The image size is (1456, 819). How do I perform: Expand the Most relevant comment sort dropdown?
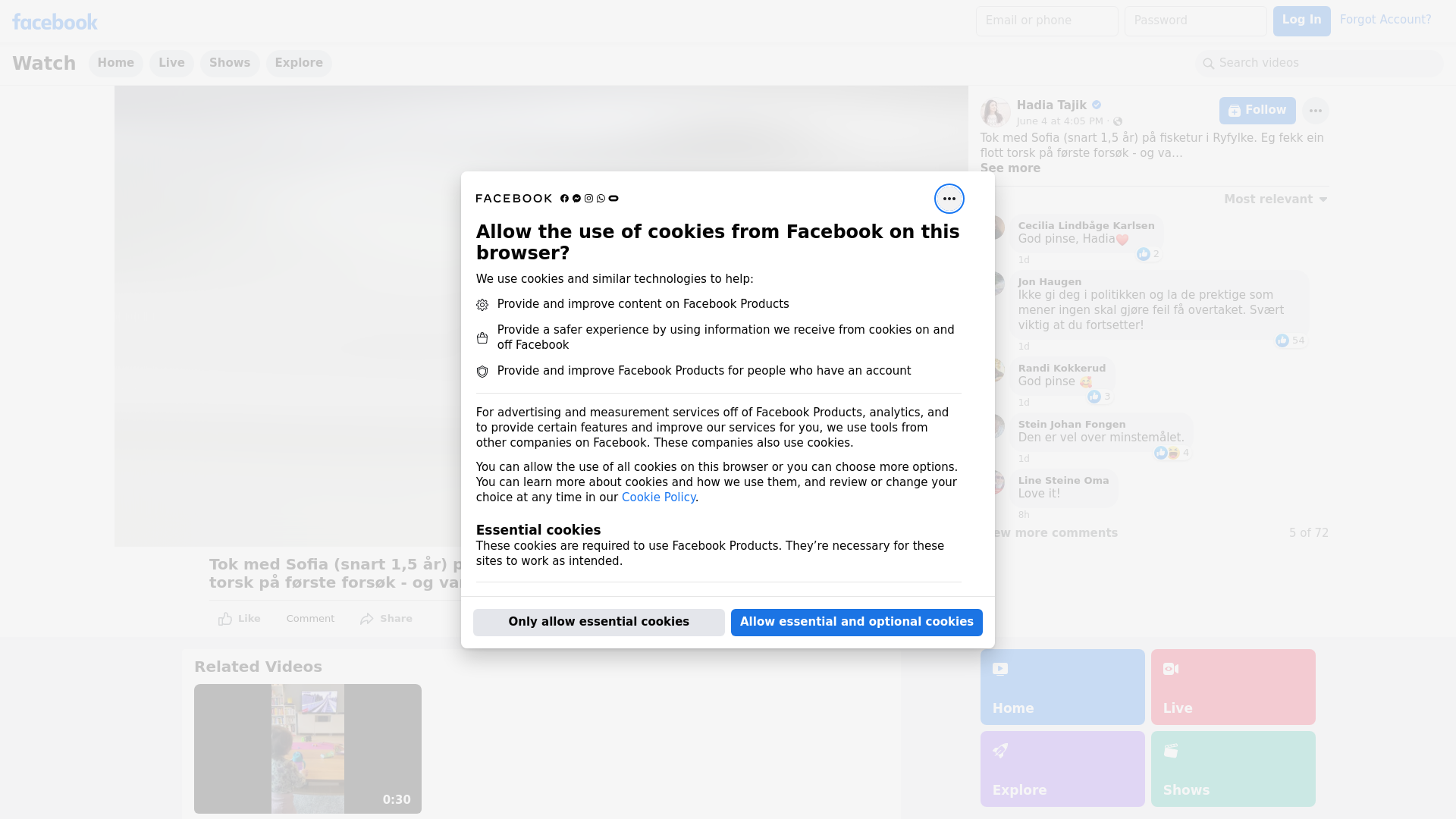pyautogui.click(x=1276, y=199)
